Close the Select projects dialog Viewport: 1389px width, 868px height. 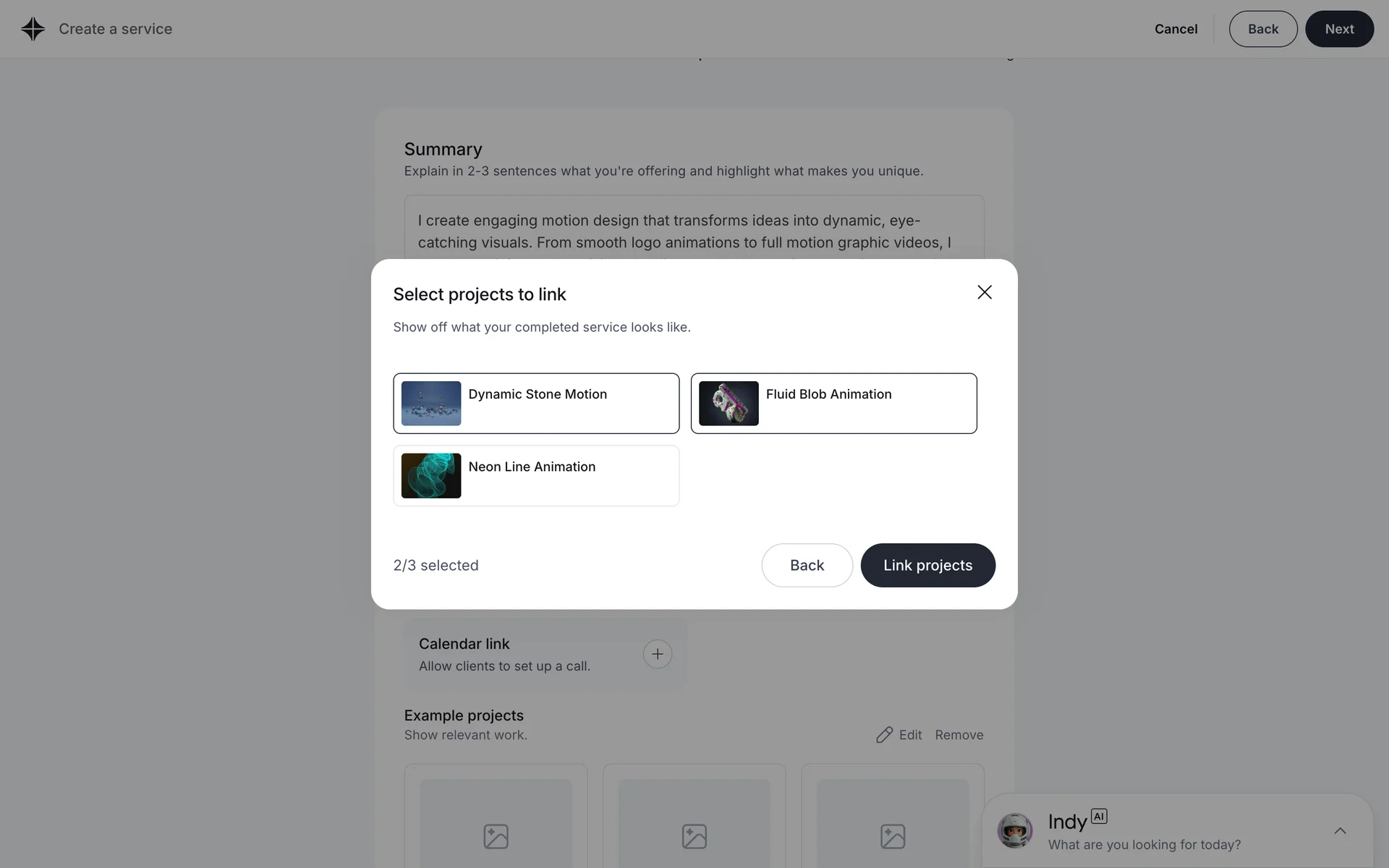984,292
